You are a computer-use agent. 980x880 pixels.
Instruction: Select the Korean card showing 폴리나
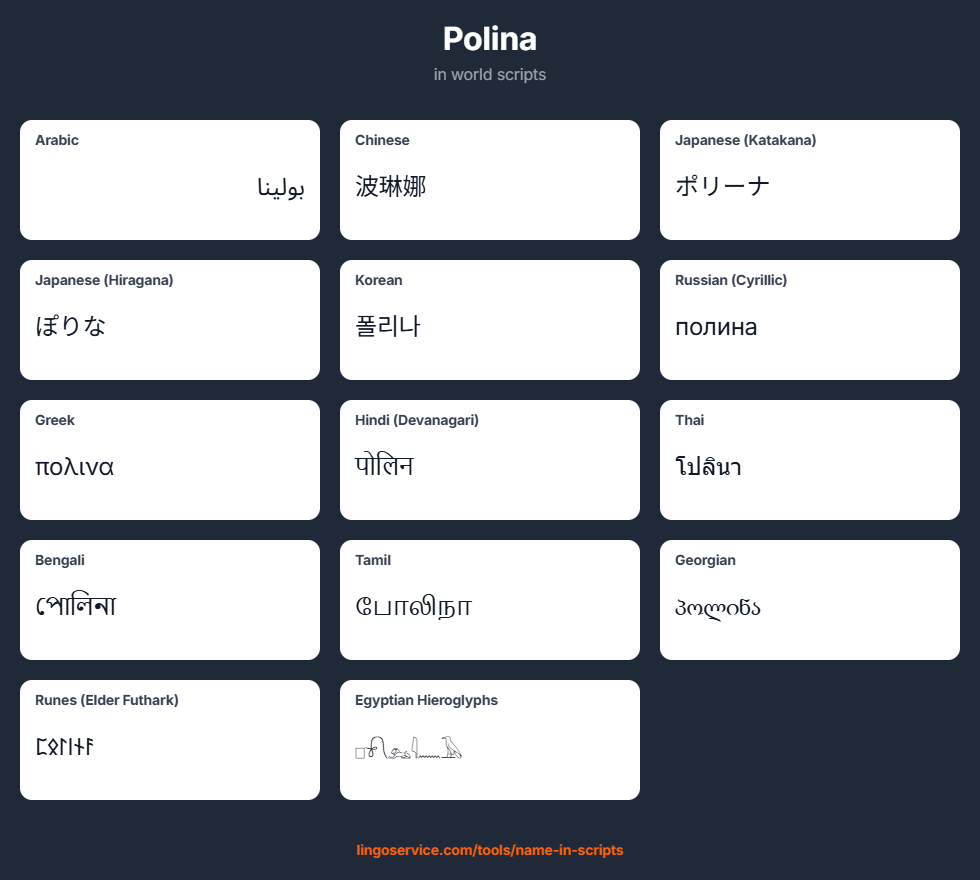pyautogui.click(x=490, y=320)
